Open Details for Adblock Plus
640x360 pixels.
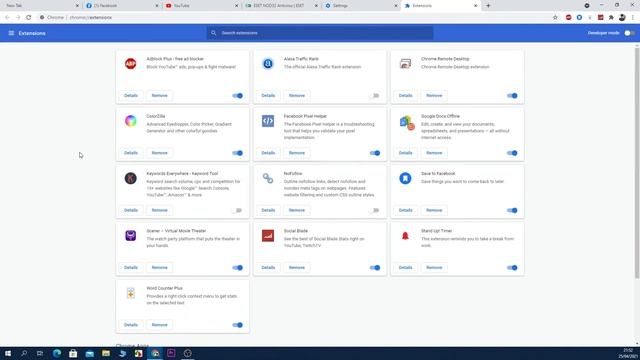tap(131, 96)
